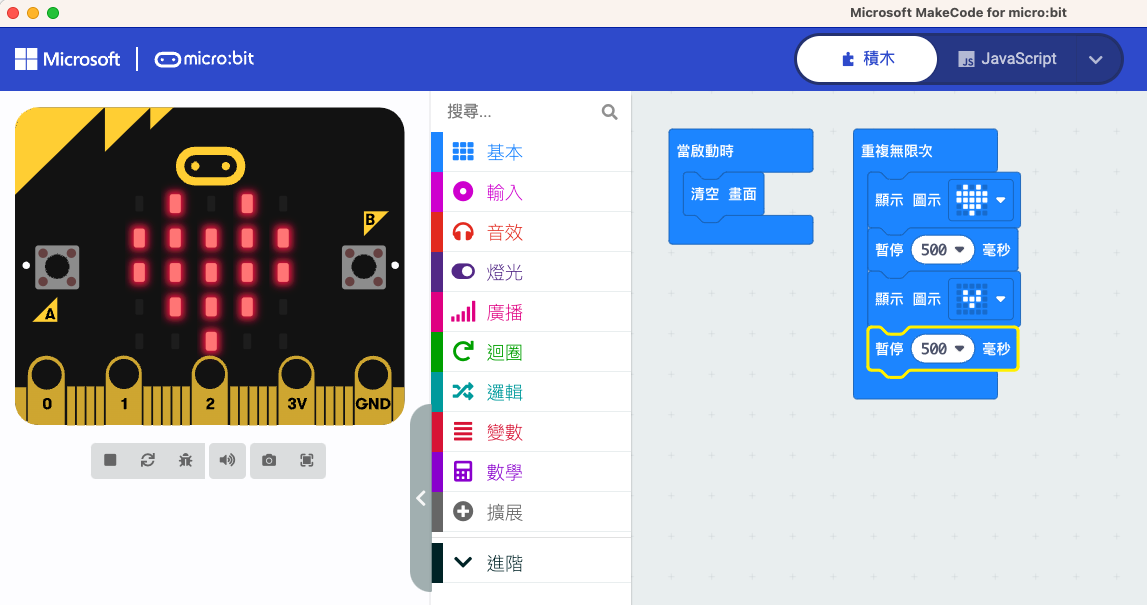Toggle debug mode with the bug icon
This screenshot has width=1147, height=605.
click(x=186, y=460)
